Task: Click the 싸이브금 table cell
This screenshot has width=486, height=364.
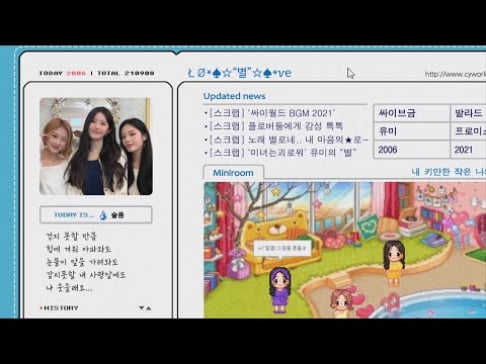Action: [x=412, y=113]
